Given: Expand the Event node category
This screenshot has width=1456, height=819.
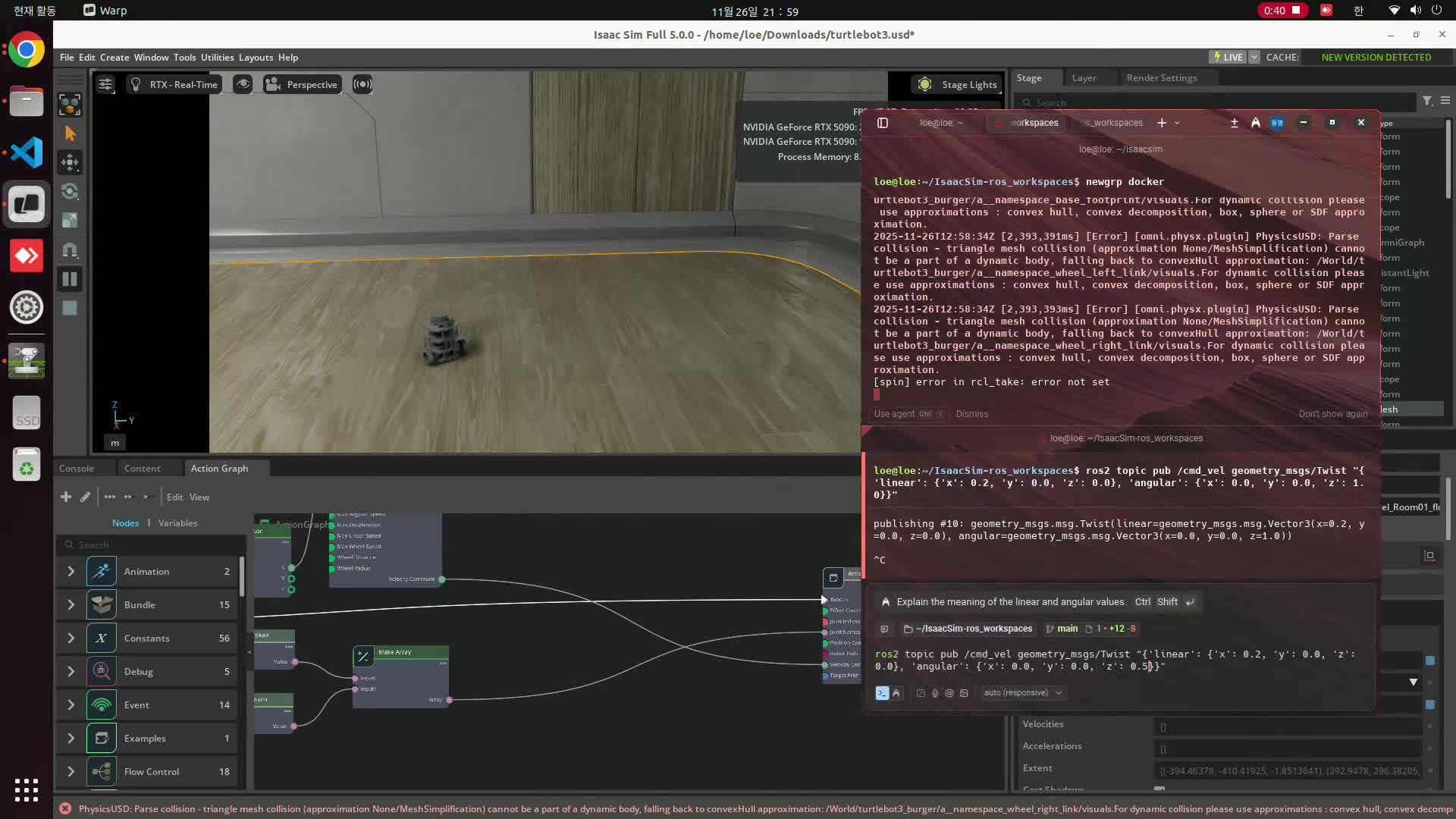Looking at the screenshot, I should click(x=71, y=704).
